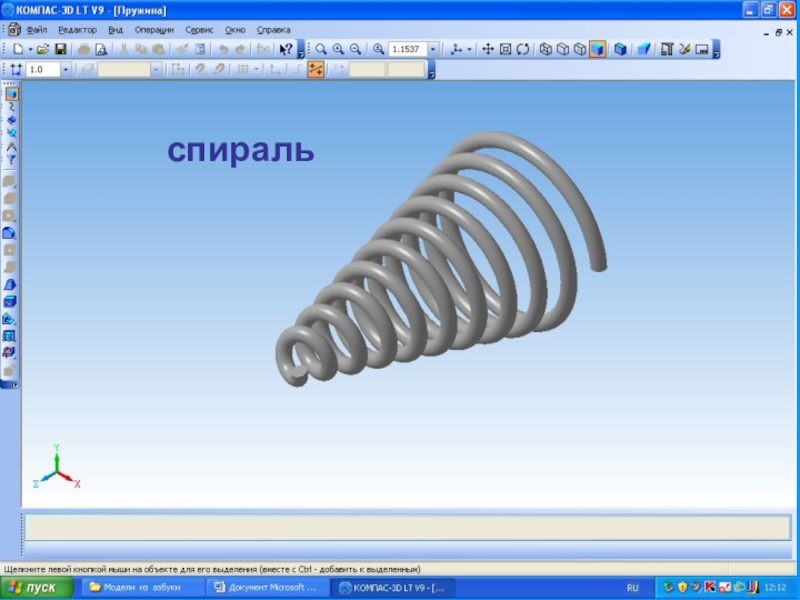Image resolution: width=800 pixels, height=600 pixels.
Task: Click the Kaspersky tray icon
Action: [x=710, y=587]
